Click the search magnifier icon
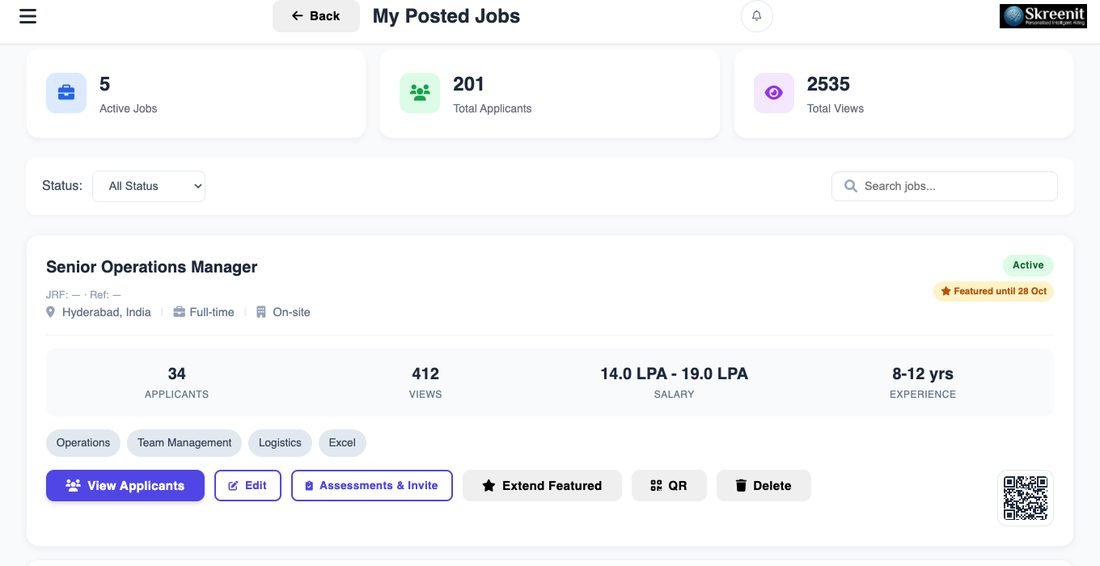The image size is (1100, 566). click(x=850, y=186)
